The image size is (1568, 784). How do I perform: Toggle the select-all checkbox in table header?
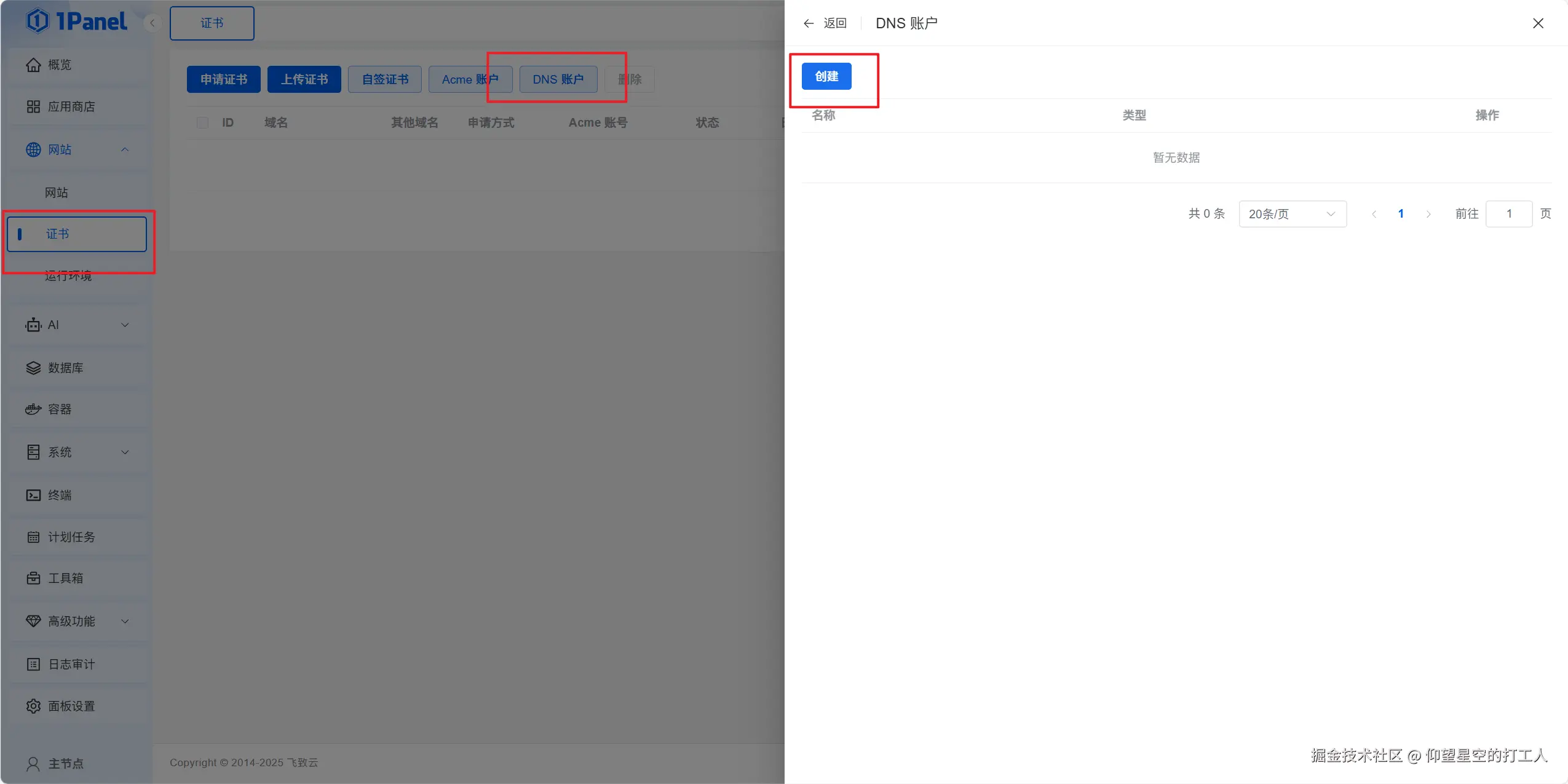(x=202, y=123)
